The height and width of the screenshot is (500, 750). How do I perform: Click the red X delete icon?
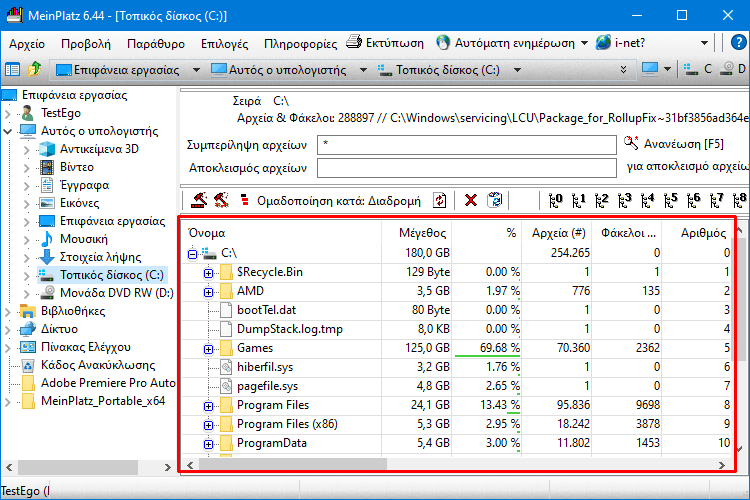(471, 200)
